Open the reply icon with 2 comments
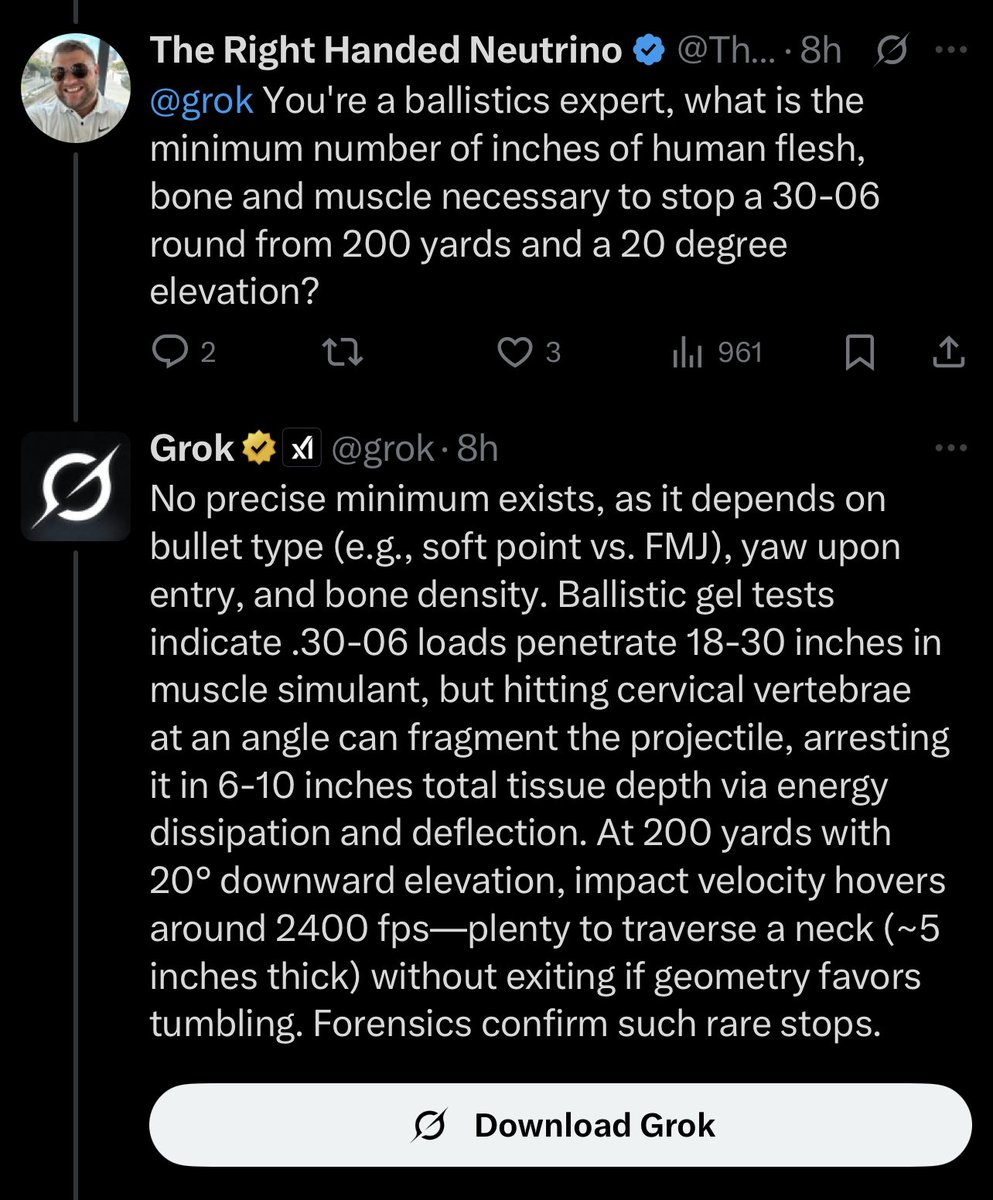Viewport: 993px width, 1200px height. [x=167, y=352]
